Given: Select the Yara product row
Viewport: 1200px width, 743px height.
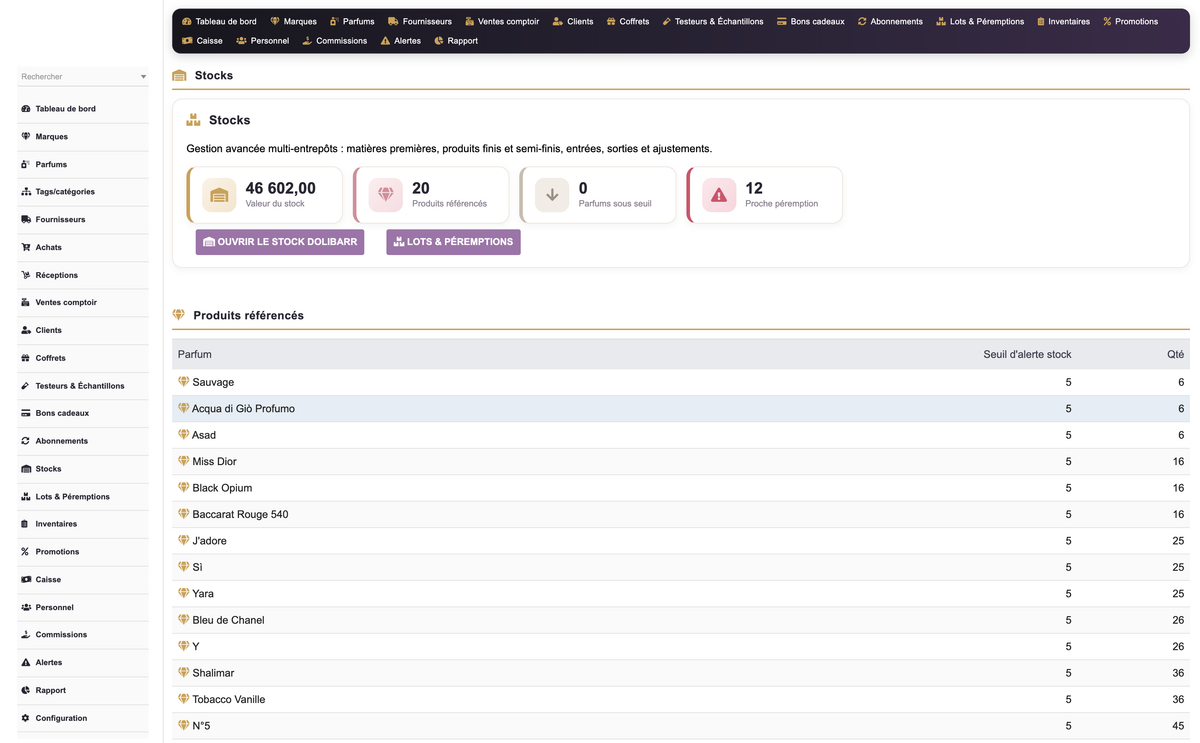Looking at the screenshot, I should click(x=681, y=593).
